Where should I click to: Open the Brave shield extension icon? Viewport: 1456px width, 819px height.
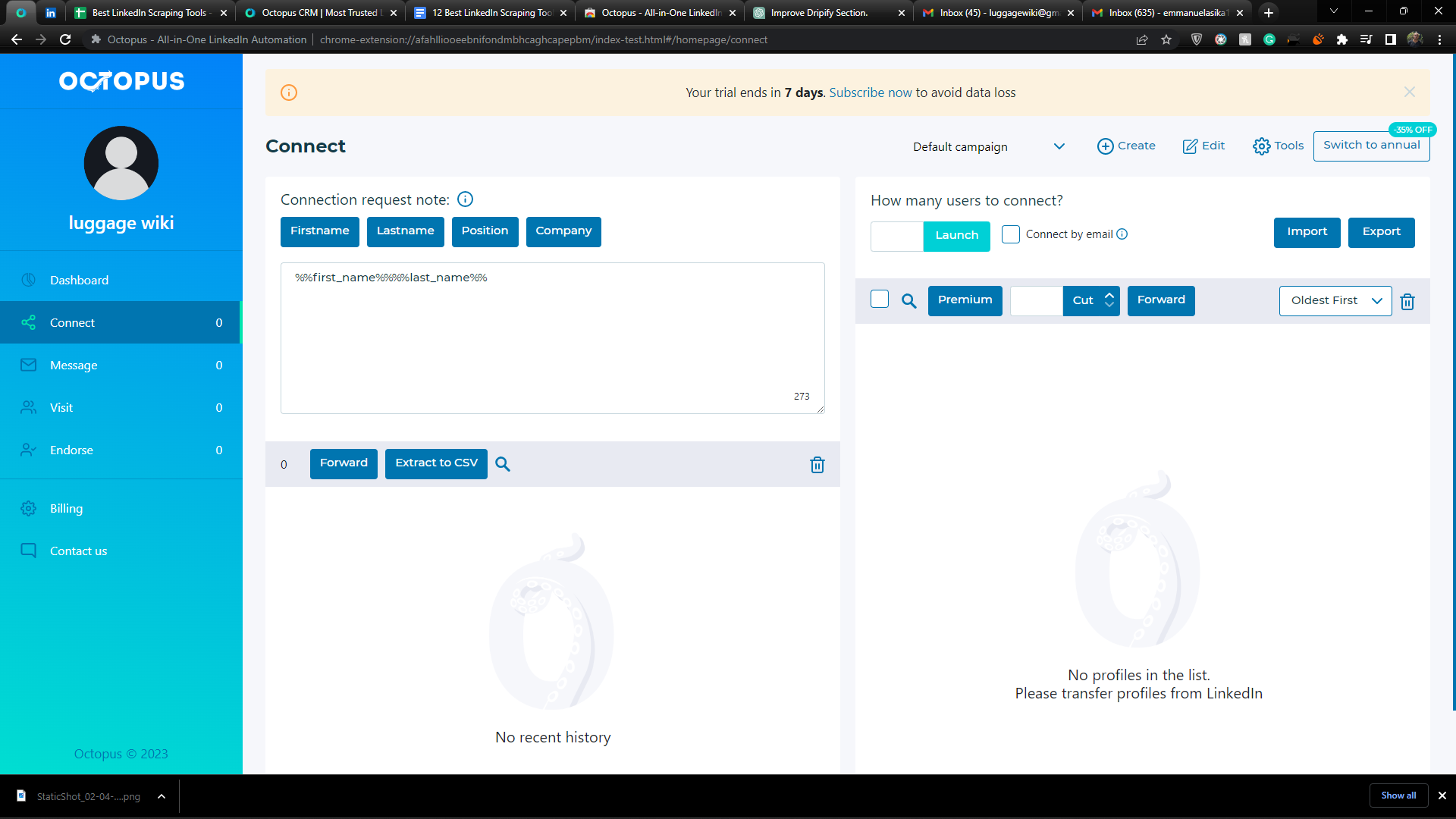pos(1197,39)
